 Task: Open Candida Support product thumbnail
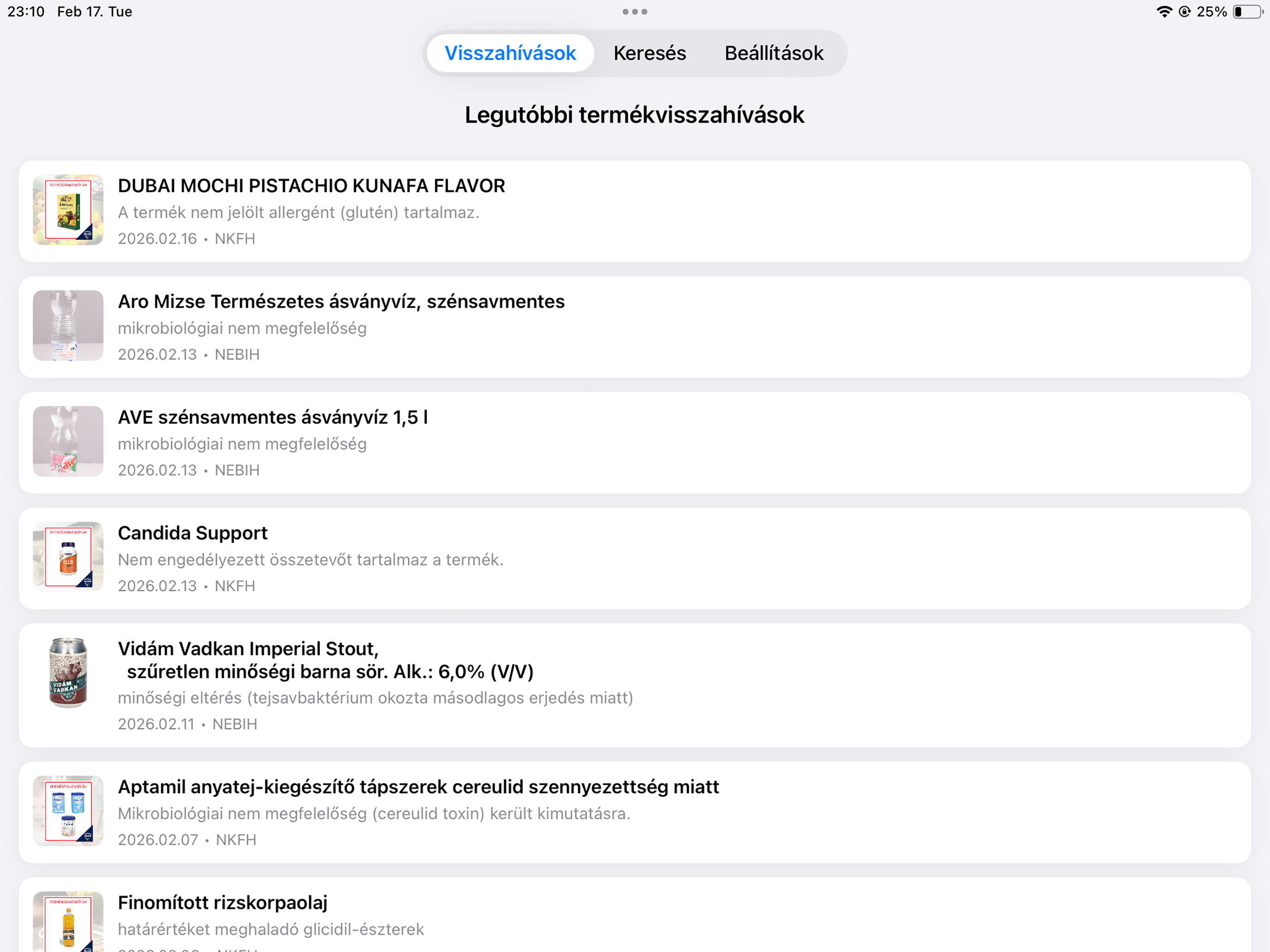point(68,557)
